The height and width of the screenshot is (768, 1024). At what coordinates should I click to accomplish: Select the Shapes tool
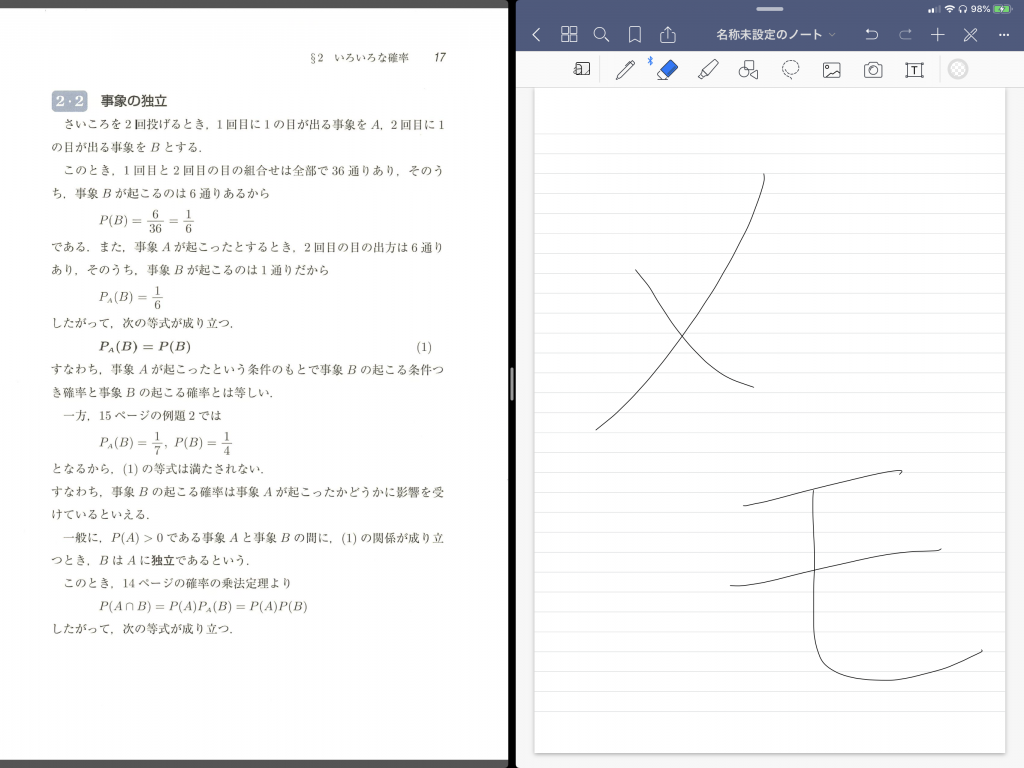(748, 69)
